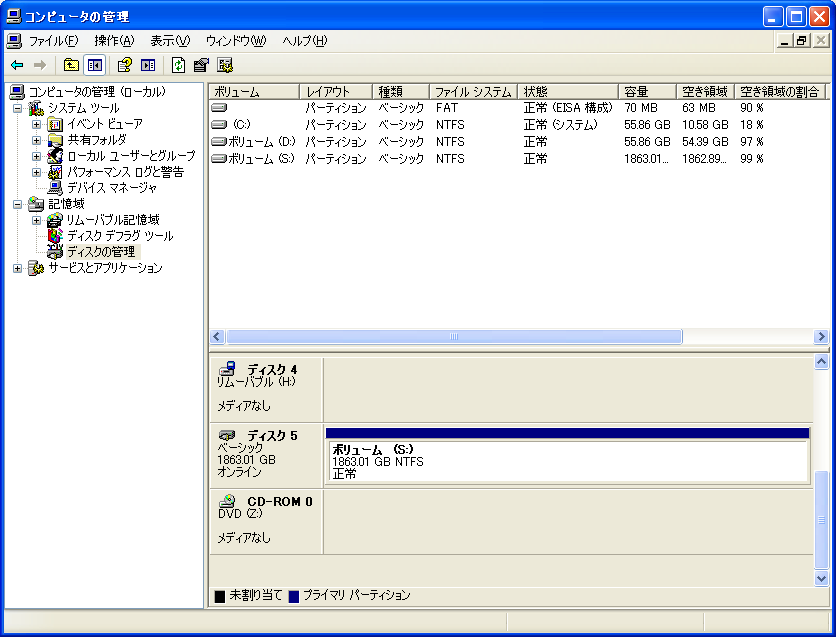This screenshot has width=836, height=637.
Task: Collapse the システム ツール tree node
Action: point(18,108)
